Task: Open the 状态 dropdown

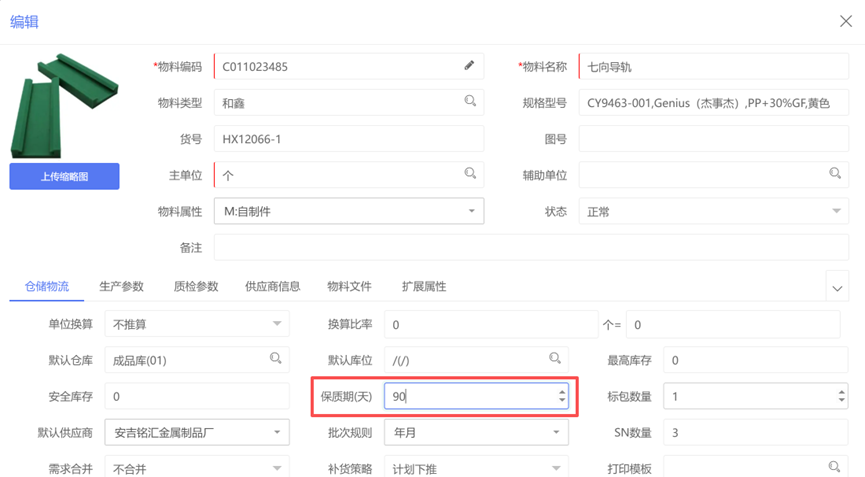Action: 837,211
